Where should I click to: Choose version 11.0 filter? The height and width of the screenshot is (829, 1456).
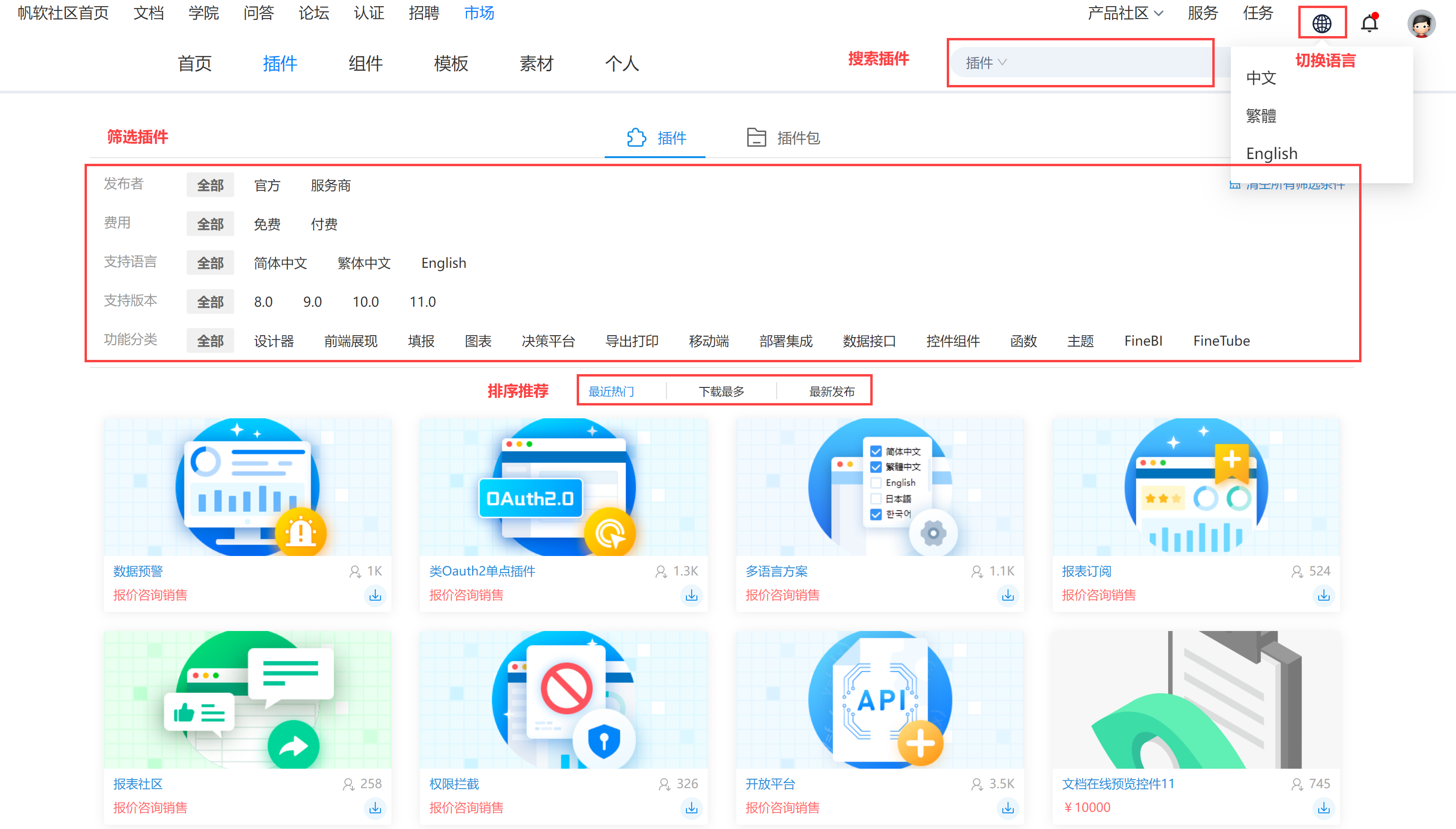tap(422, 302)
